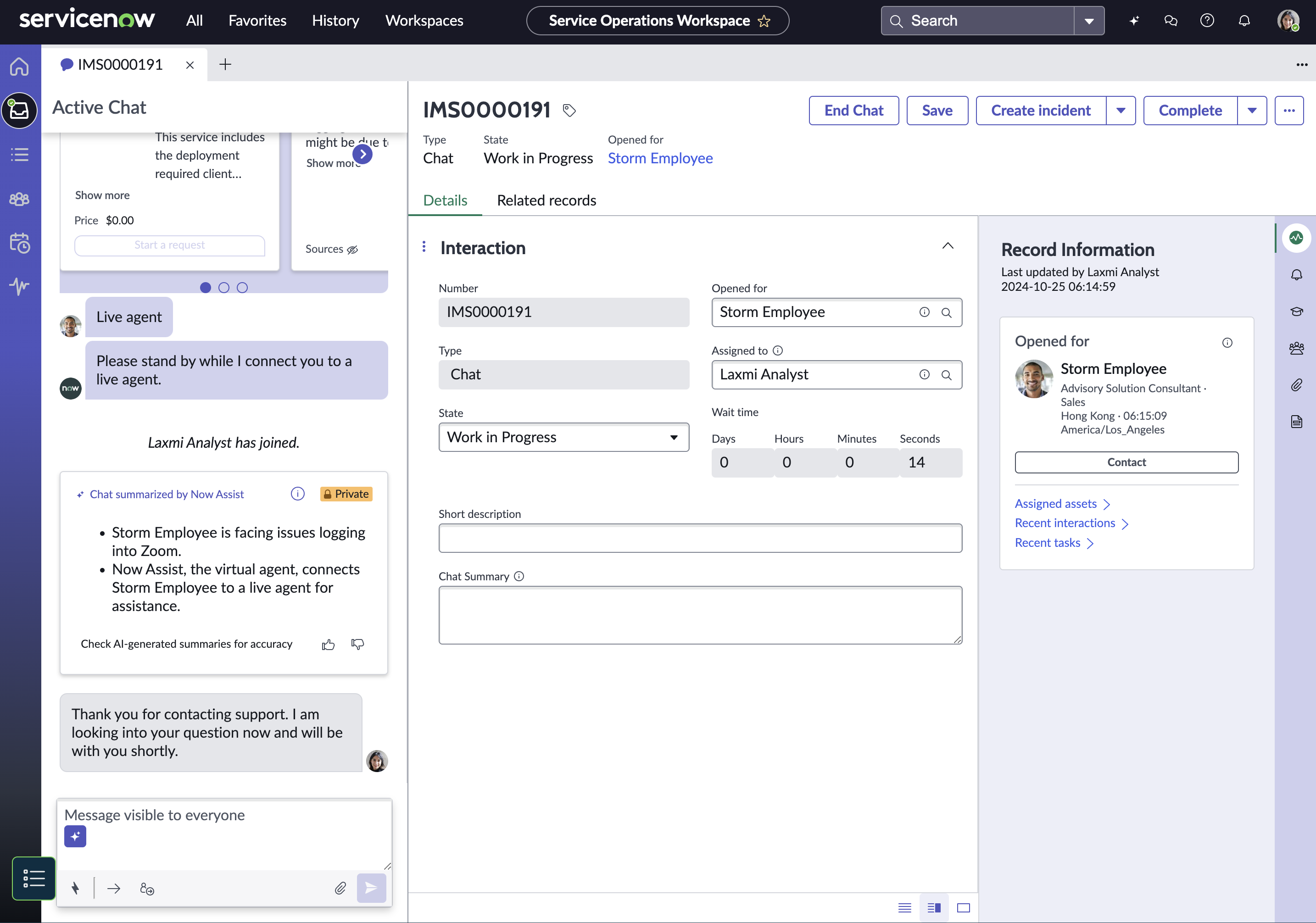This screenshot has height=923, width=1316.
Task: Collapse the Interaction section
Action: coord(948,246)
